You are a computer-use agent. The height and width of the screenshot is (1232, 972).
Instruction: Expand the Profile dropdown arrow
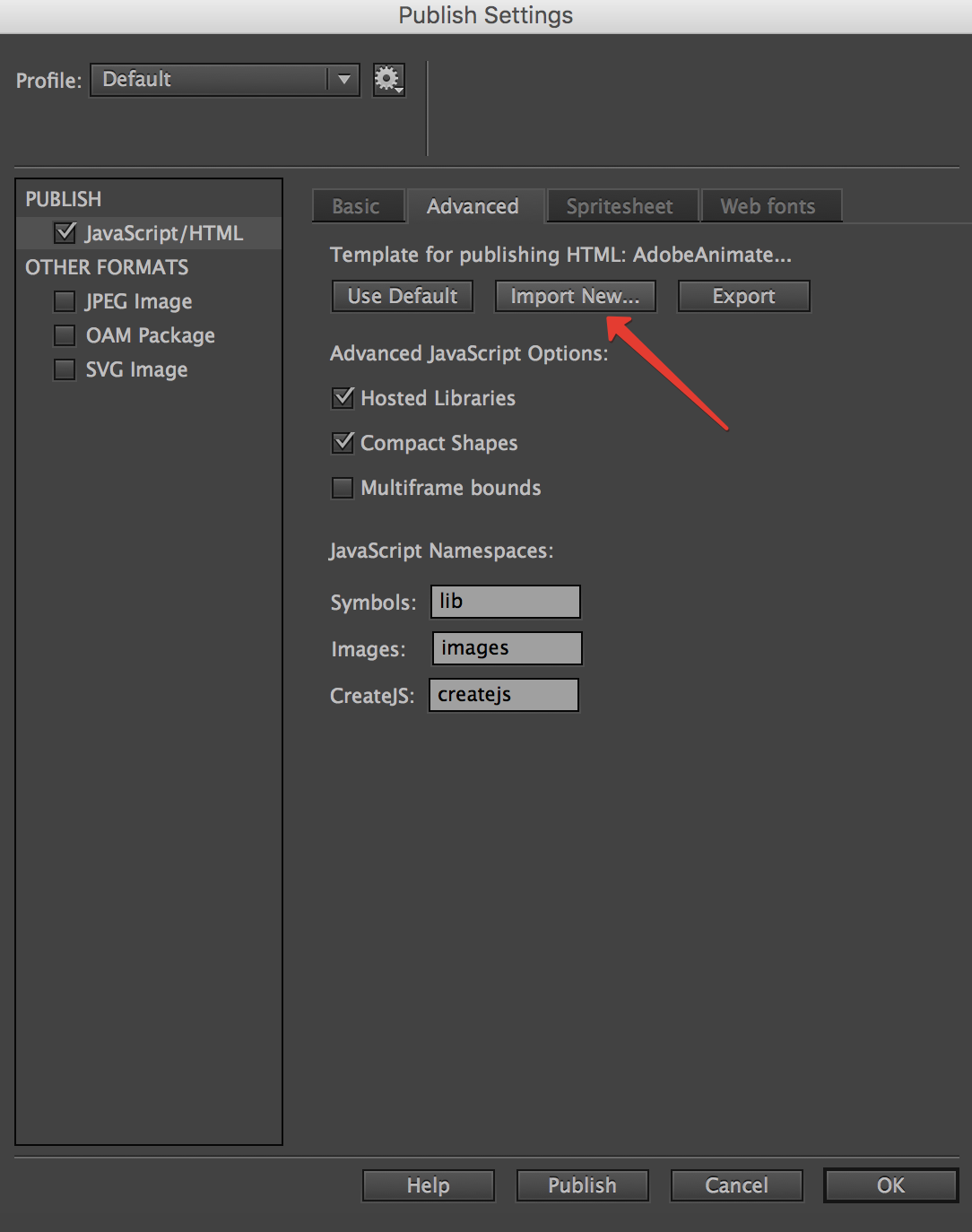[x=343, y=80]
